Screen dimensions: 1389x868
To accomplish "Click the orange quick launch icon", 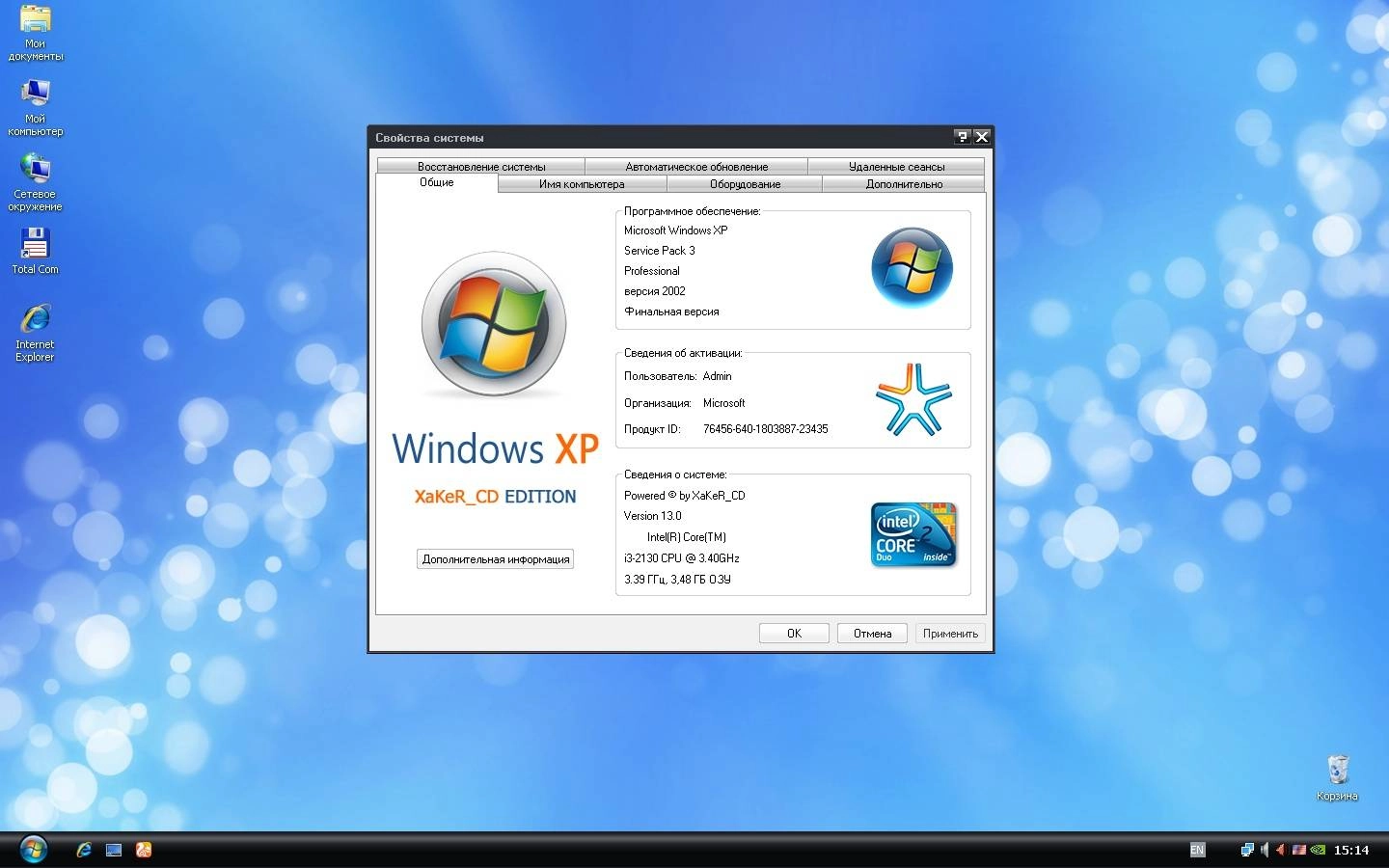I will pyautogui.click(x=144, y=850).
